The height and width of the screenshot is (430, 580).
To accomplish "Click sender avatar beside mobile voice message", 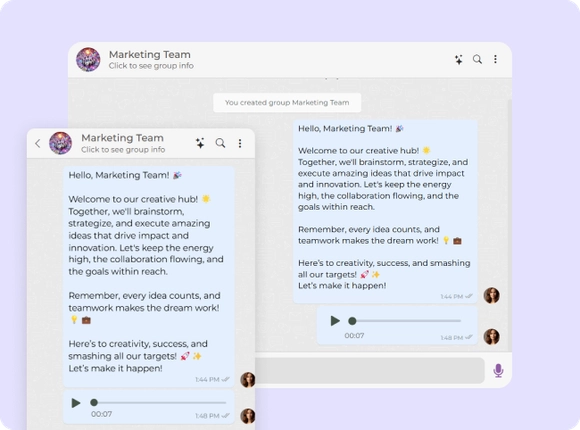I will 248,416.
